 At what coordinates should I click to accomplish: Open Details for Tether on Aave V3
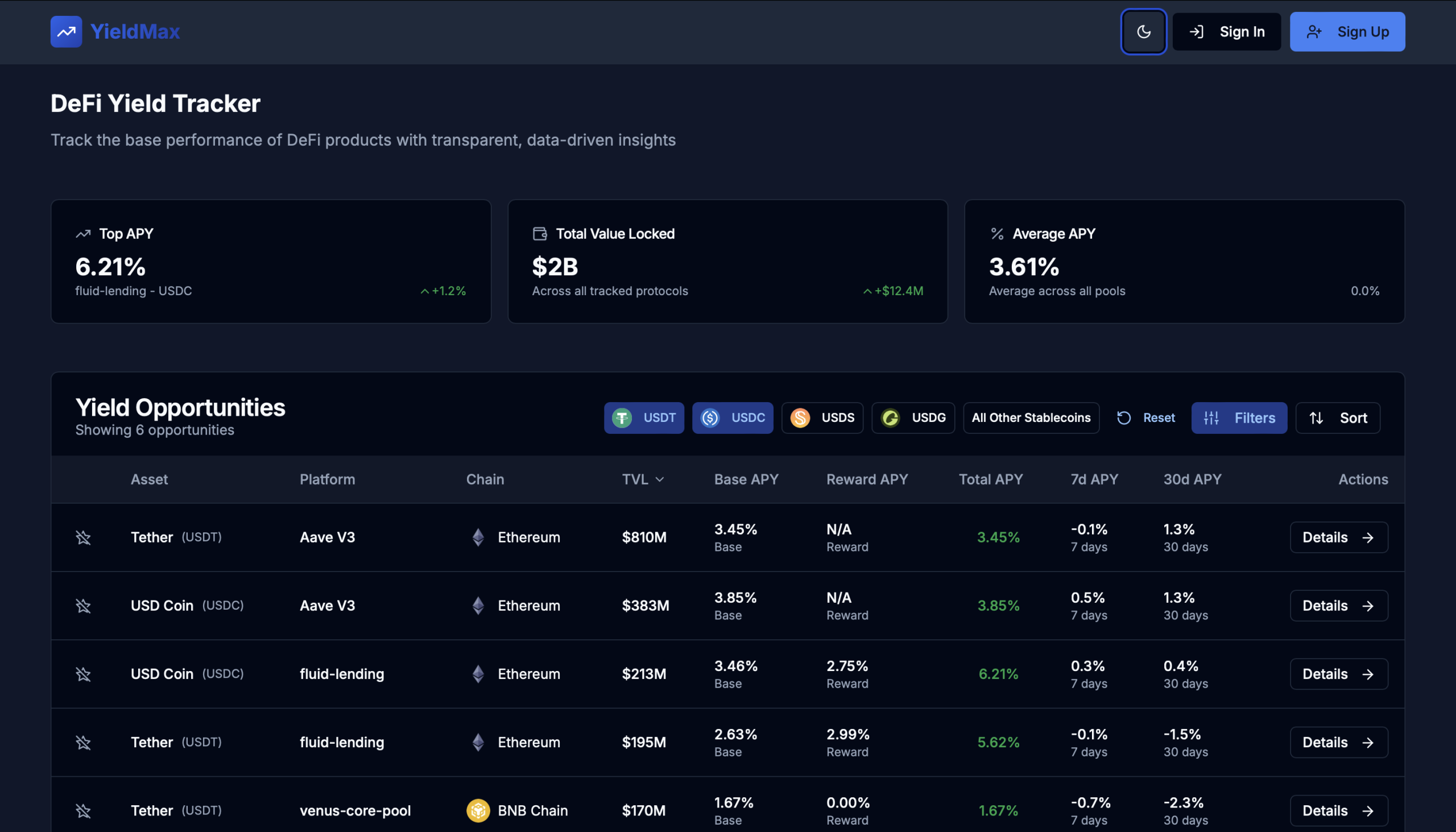coord(1338,537)
